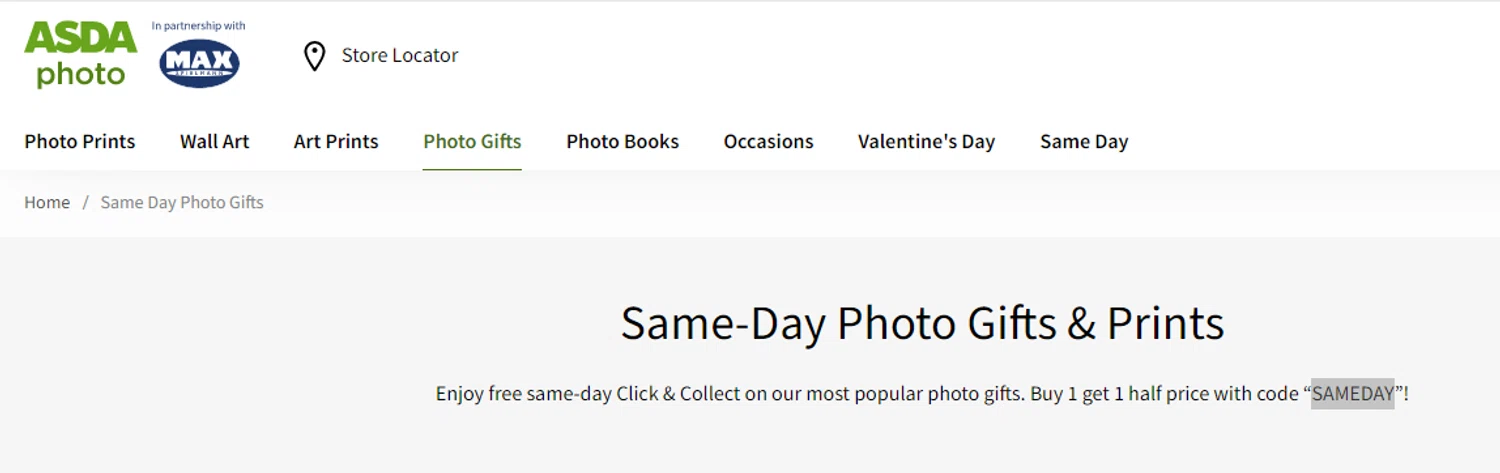This screenshot has height=473, width=1500.
Task: Open the Occasions menu item
Action: (768, 142)
